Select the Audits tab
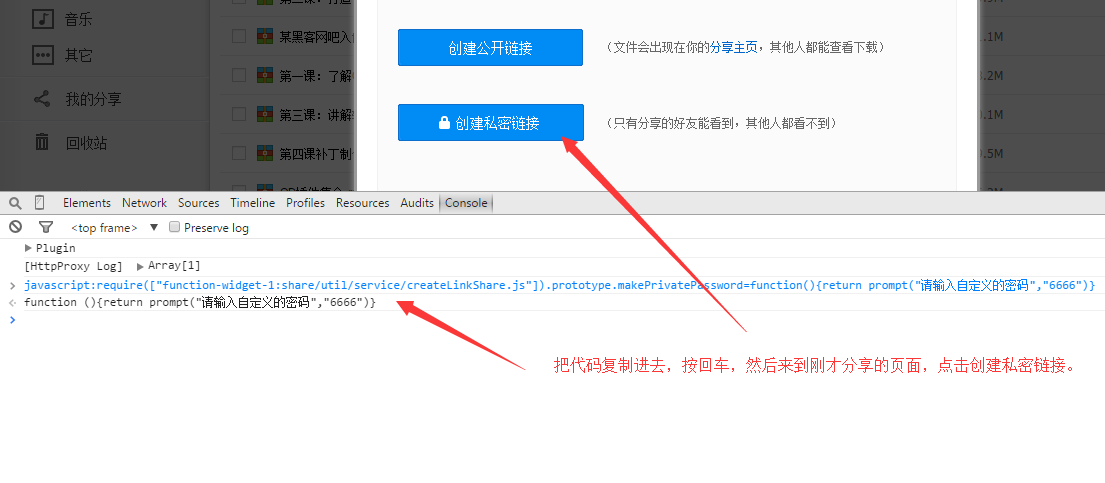Screen dimensions: 1105x483 [x=417, y=203]
